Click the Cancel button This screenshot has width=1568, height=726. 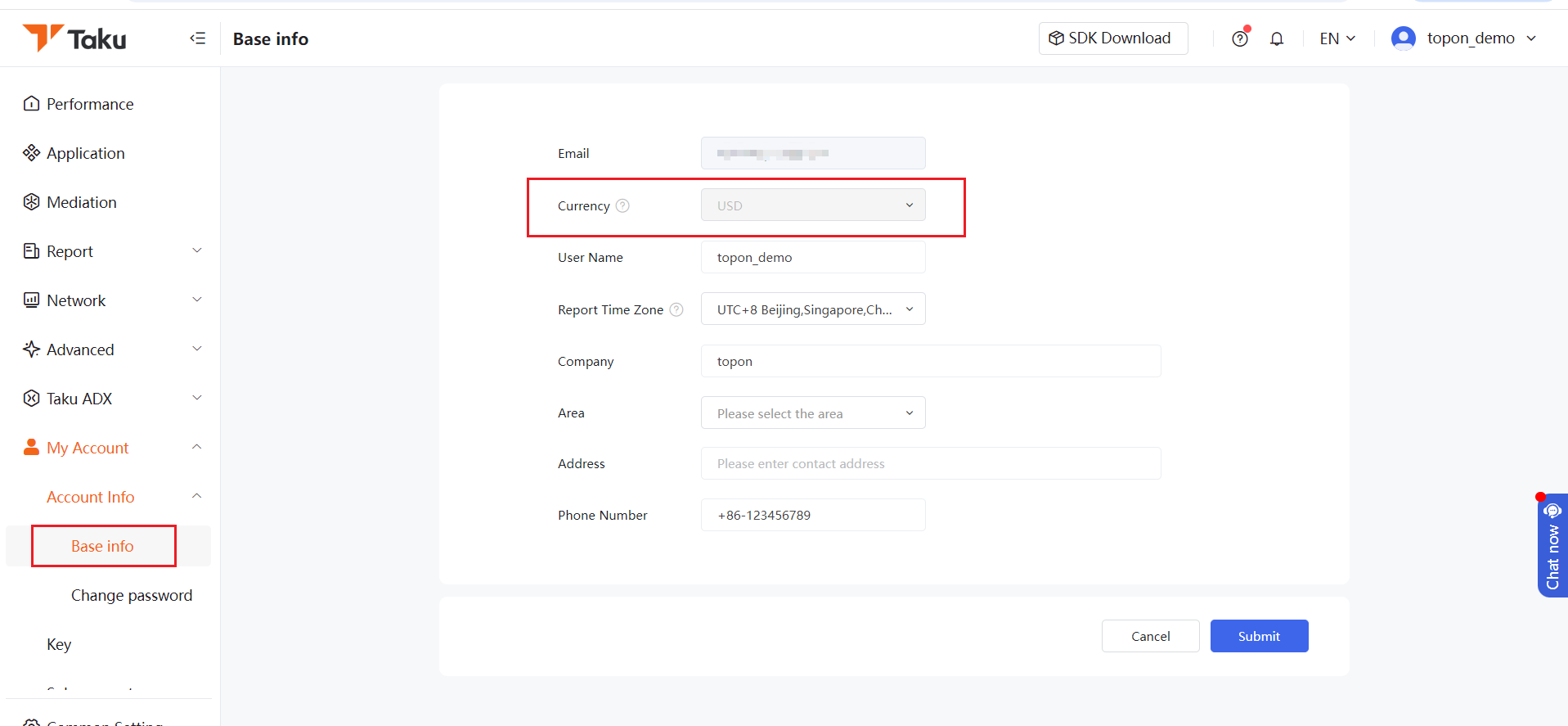click(x=1151, y=636)
